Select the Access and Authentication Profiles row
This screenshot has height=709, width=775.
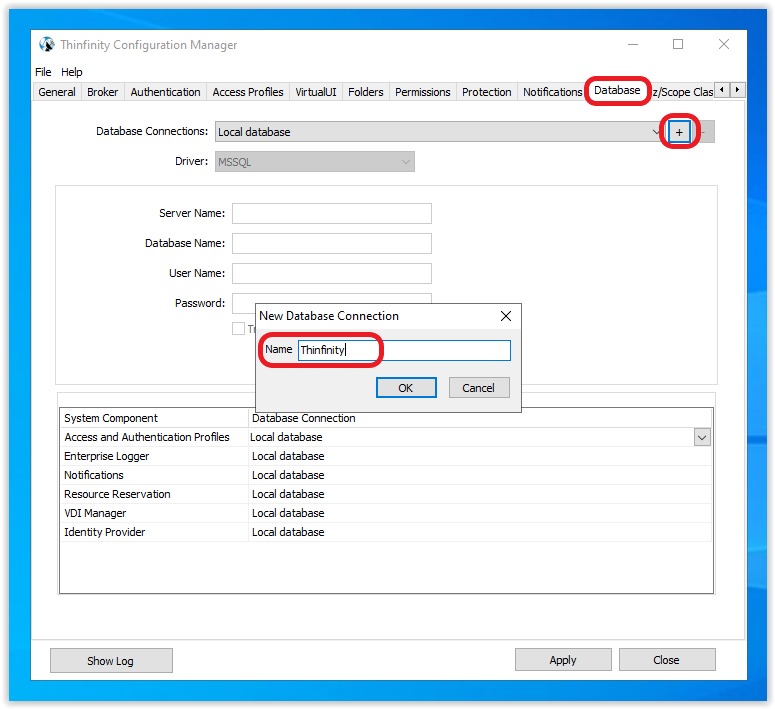[386, 437]
